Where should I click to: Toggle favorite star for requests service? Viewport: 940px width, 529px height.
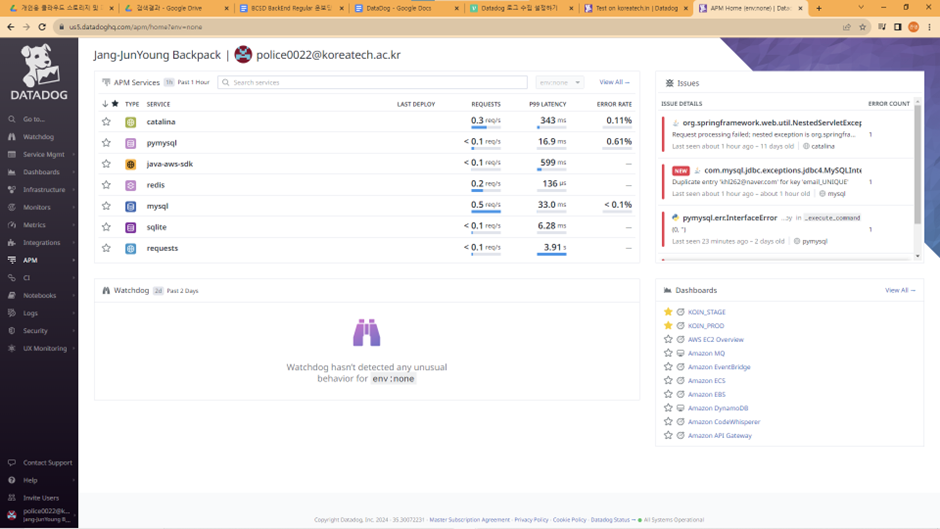[106, 248]
